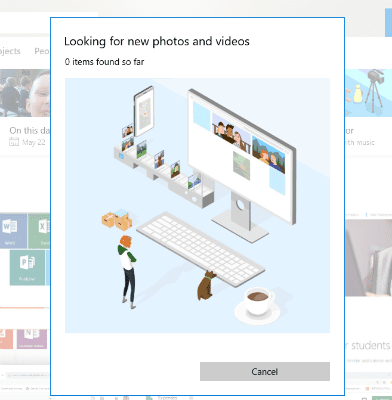The width and height of the screenshot is (392, 400).
Task: Open the camera on tripod video card
Action: tap(368, 93)
